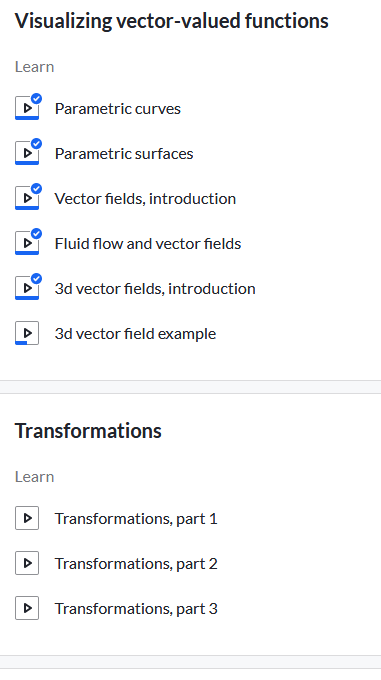Open Vector fields, introduction video icon
Viewport: 381px width, 680px height.
click(27, 198)
